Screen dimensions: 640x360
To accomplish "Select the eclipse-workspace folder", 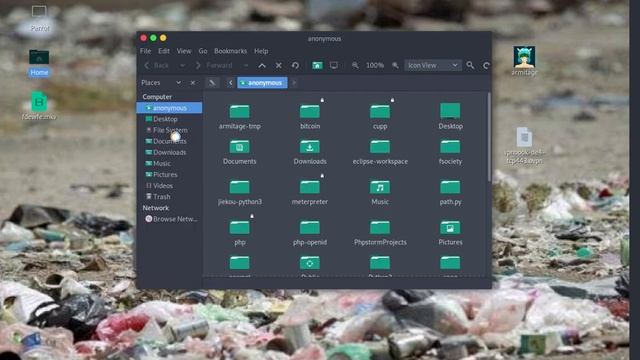I will tap(380, 152).
